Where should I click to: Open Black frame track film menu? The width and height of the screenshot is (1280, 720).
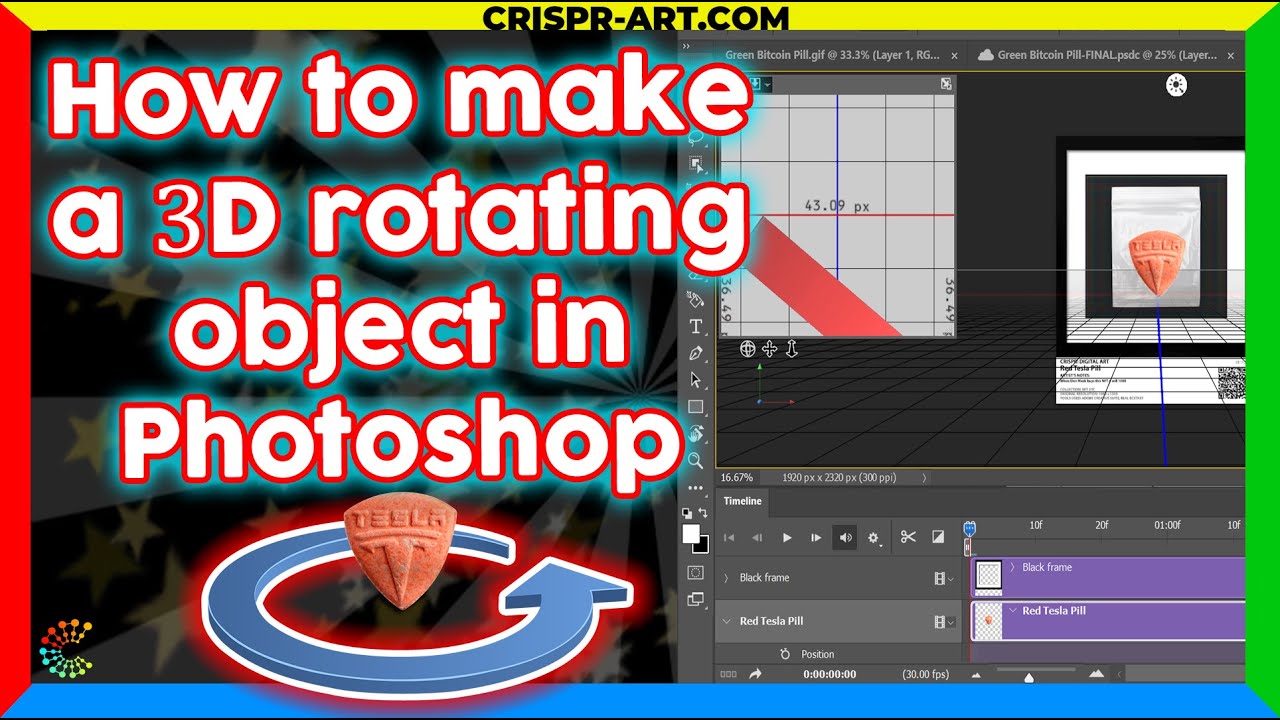943,578
